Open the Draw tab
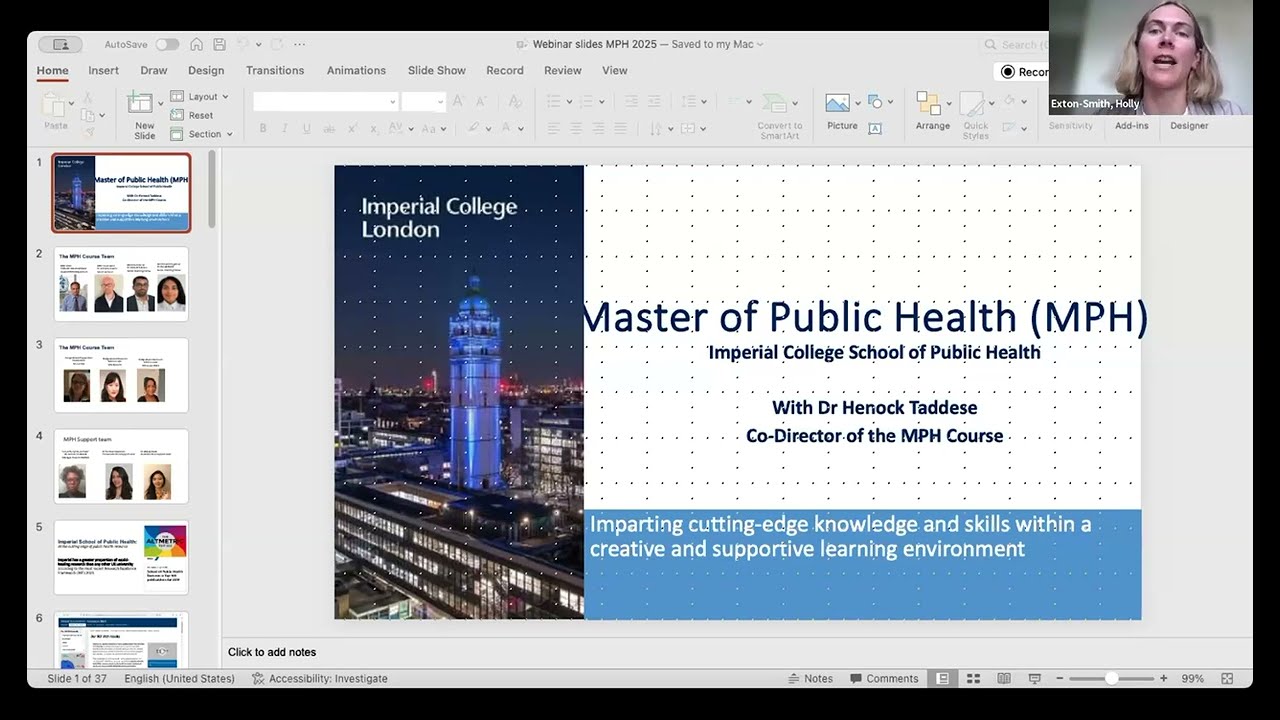 pyautogui.click(x=153, y=71)
